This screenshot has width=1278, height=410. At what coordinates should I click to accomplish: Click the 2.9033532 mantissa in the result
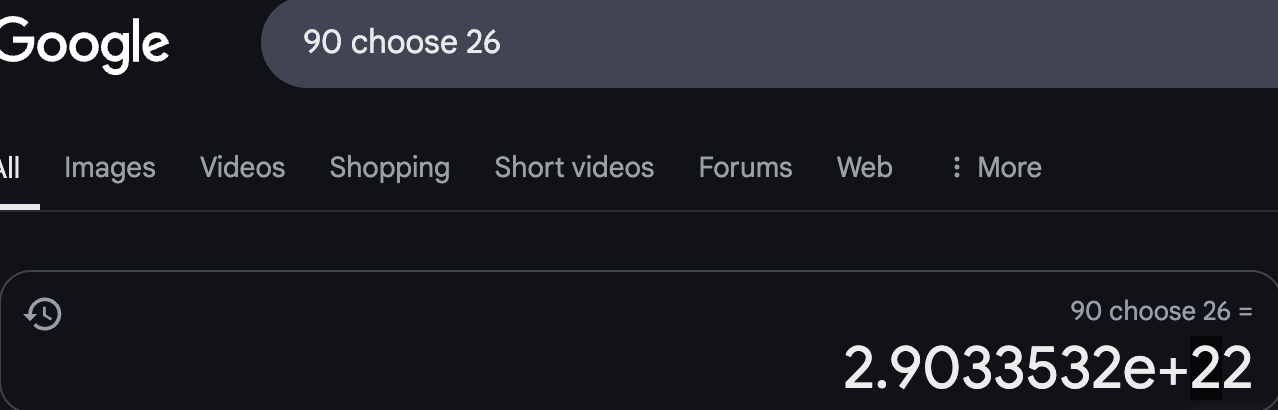click(985, 368)
